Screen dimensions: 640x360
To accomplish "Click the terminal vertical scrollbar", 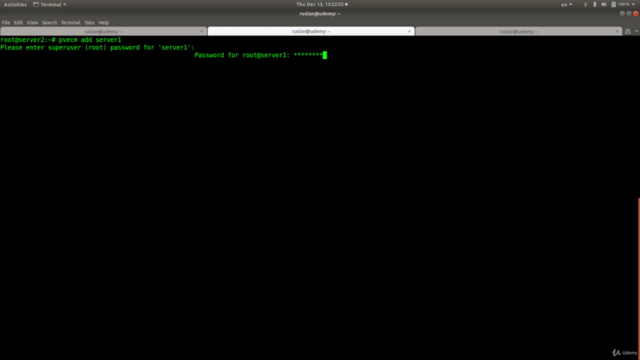I will 639,278.
